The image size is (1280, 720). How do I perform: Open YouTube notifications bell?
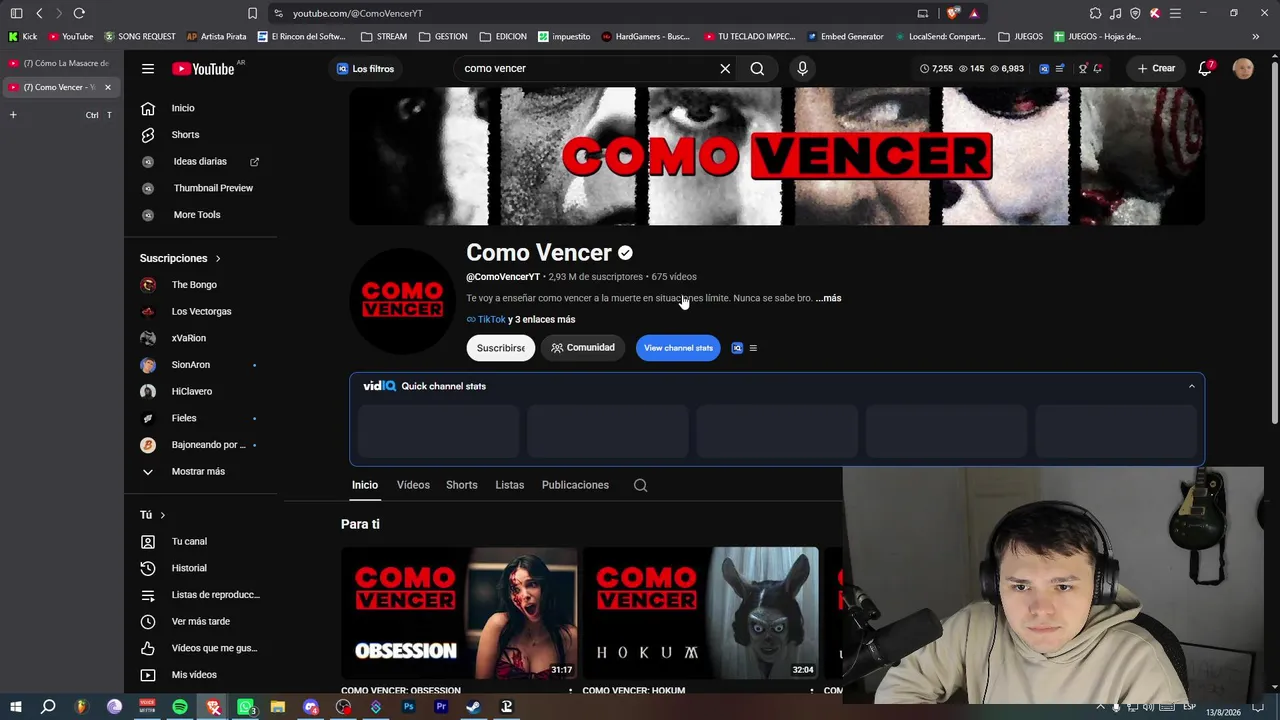click(x=1206, y=69)
